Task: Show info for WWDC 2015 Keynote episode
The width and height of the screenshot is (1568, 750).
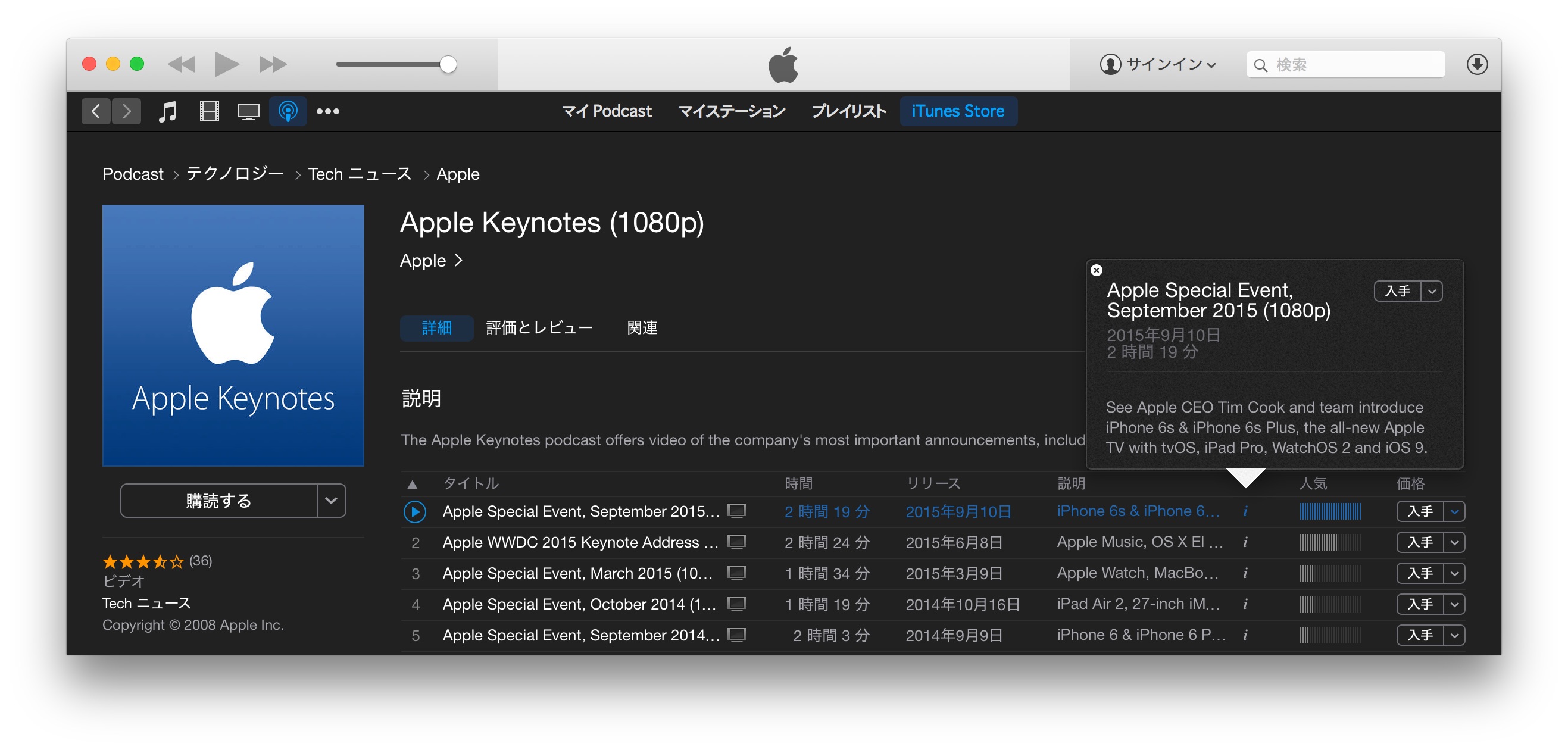Action: [1245, 542]
